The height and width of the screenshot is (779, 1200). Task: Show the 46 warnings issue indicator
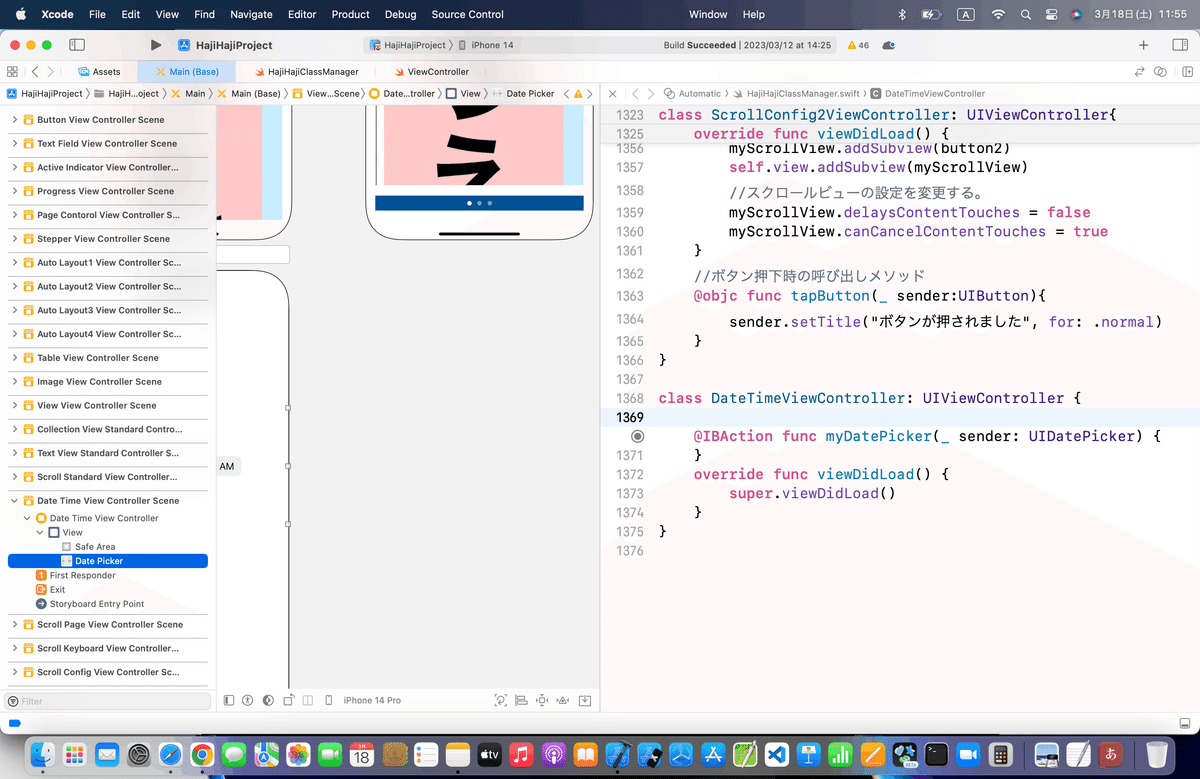pos(858,45)
